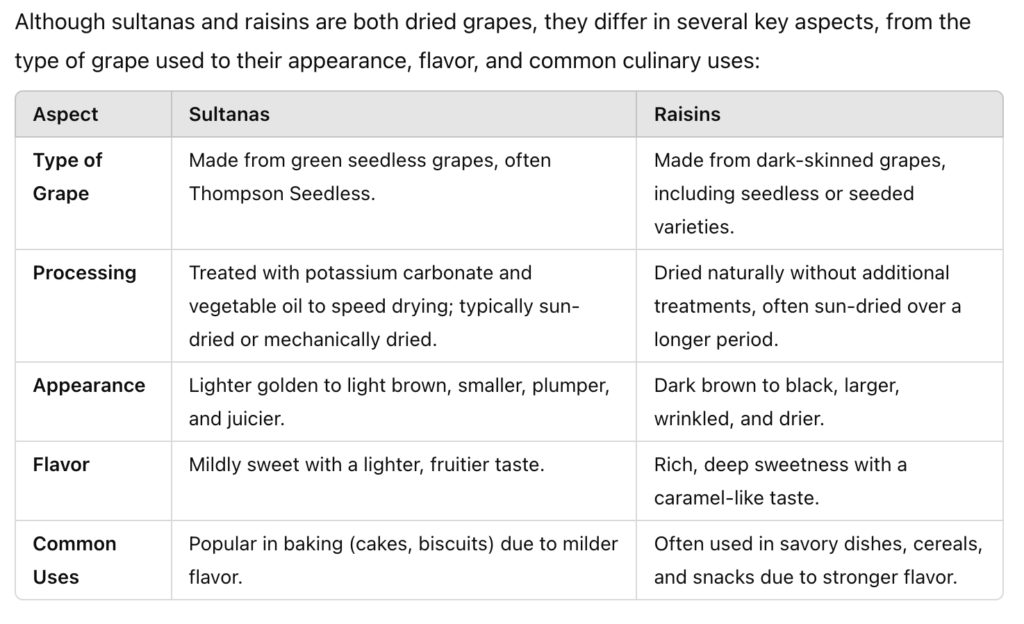Image resolution: width=1024 pixels, height=624 pixels.
Task: Click the Sultanas column header
Action: tap(229, 114)
